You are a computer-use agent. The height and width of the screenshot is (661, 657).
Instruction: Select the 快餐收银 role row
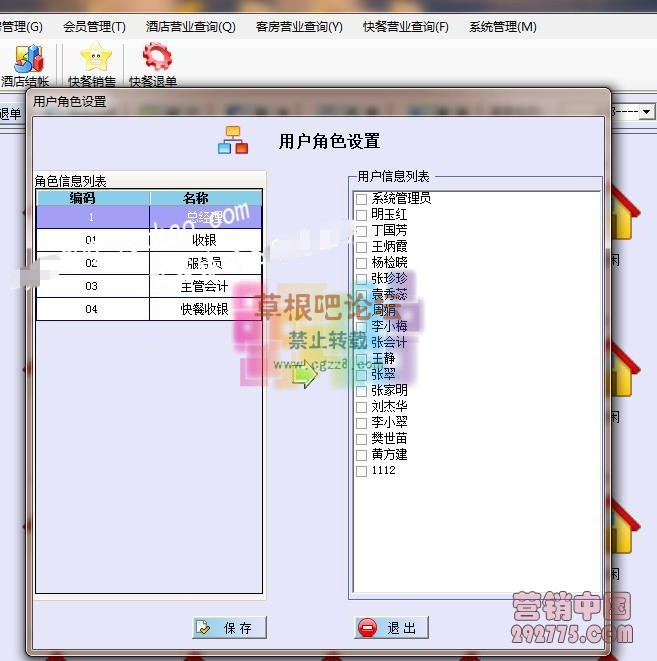click(149, 309)
